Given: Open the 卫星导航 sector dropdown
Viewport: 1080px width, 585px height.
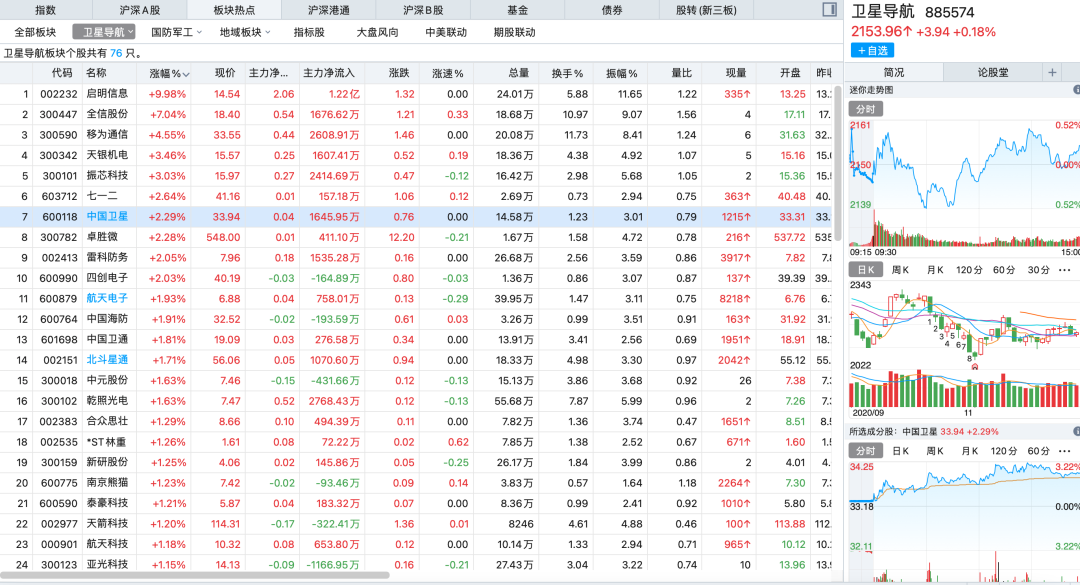Looking at the screenshot, I should coord(104,32).
